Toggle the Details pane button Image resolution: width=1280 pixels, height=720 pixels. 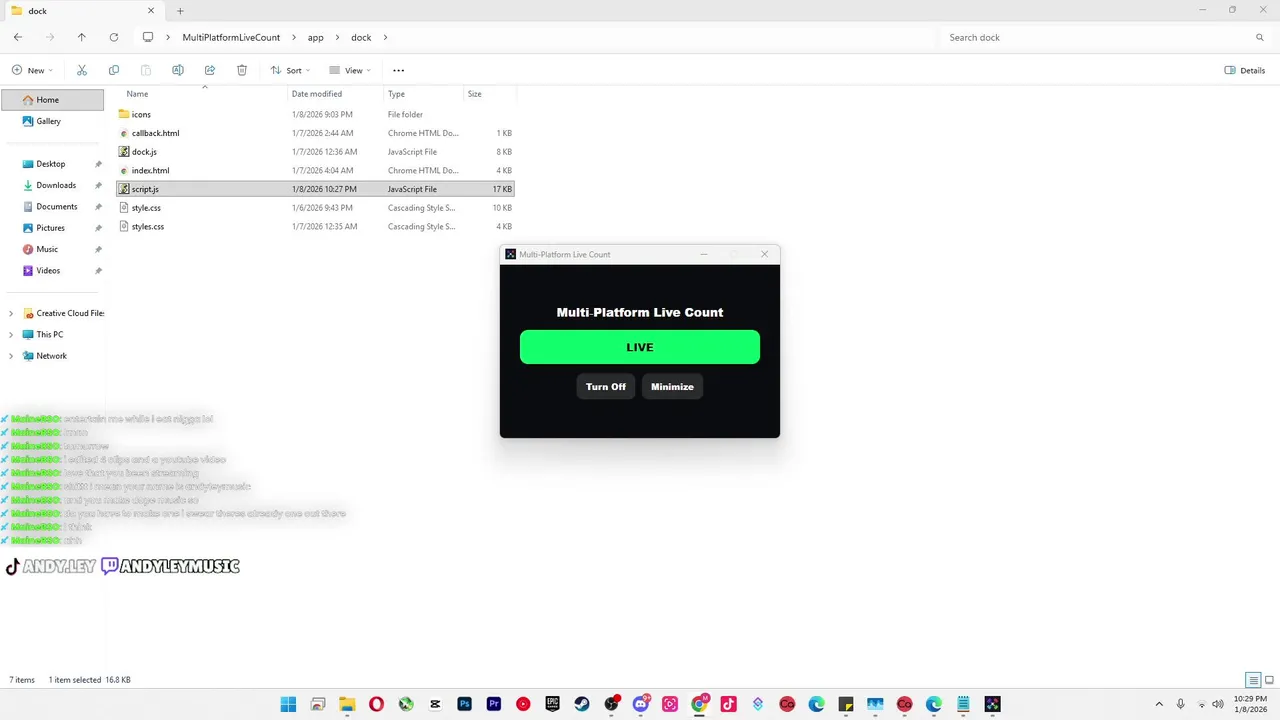1245,70
